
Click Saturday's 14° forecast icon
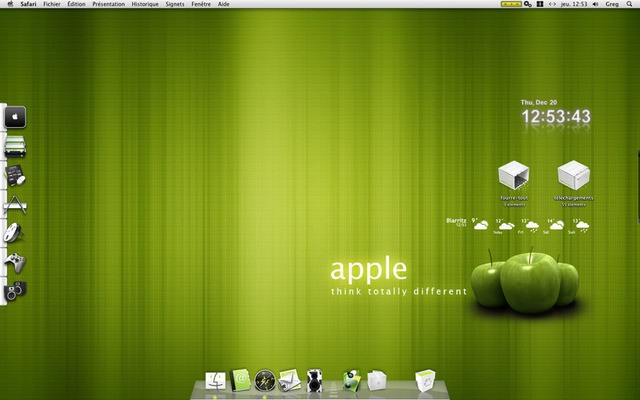tap(556, 225)
